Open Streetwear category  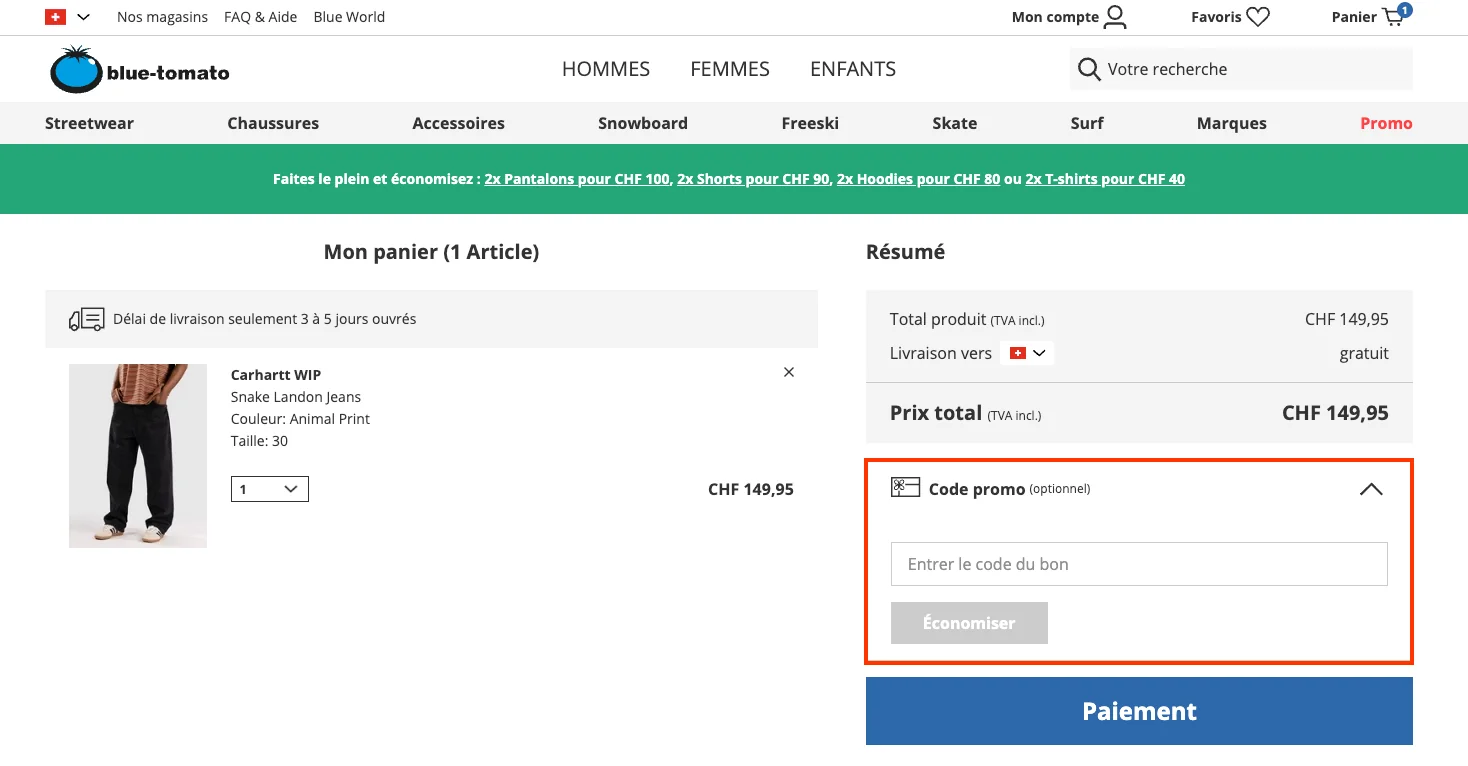point(89,123)
